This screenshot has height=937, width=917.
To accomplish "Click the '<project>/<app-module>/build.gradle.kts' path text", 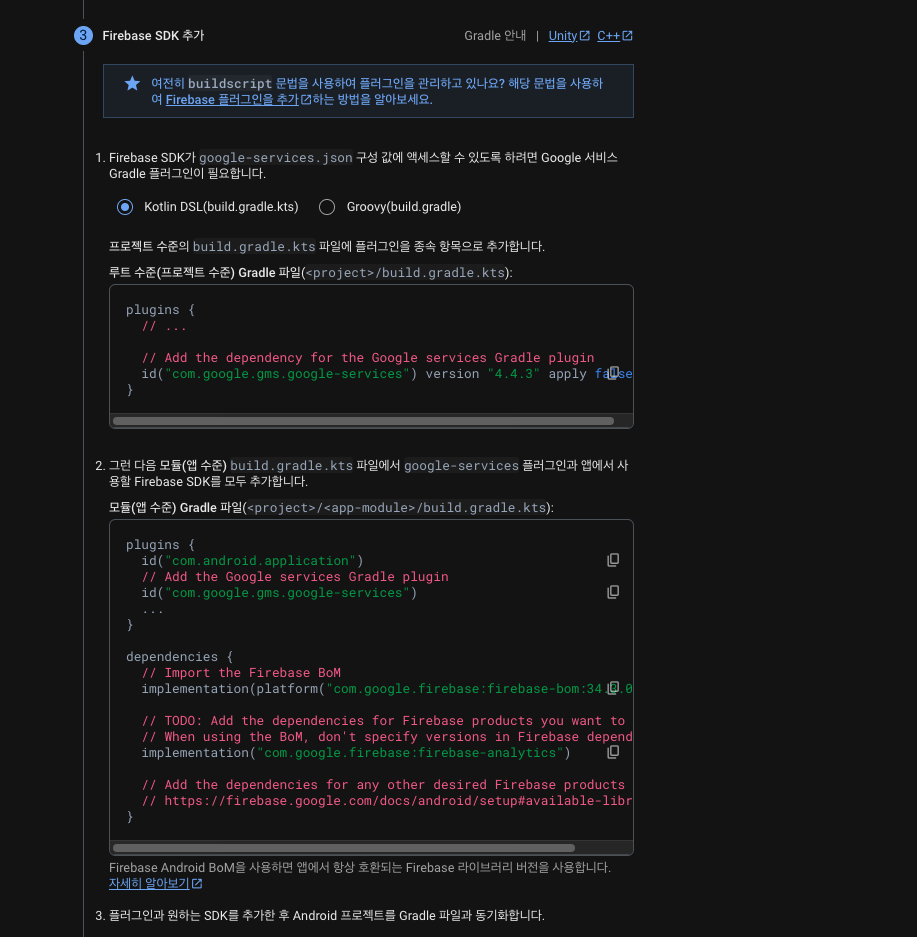I will pos(397,508).
